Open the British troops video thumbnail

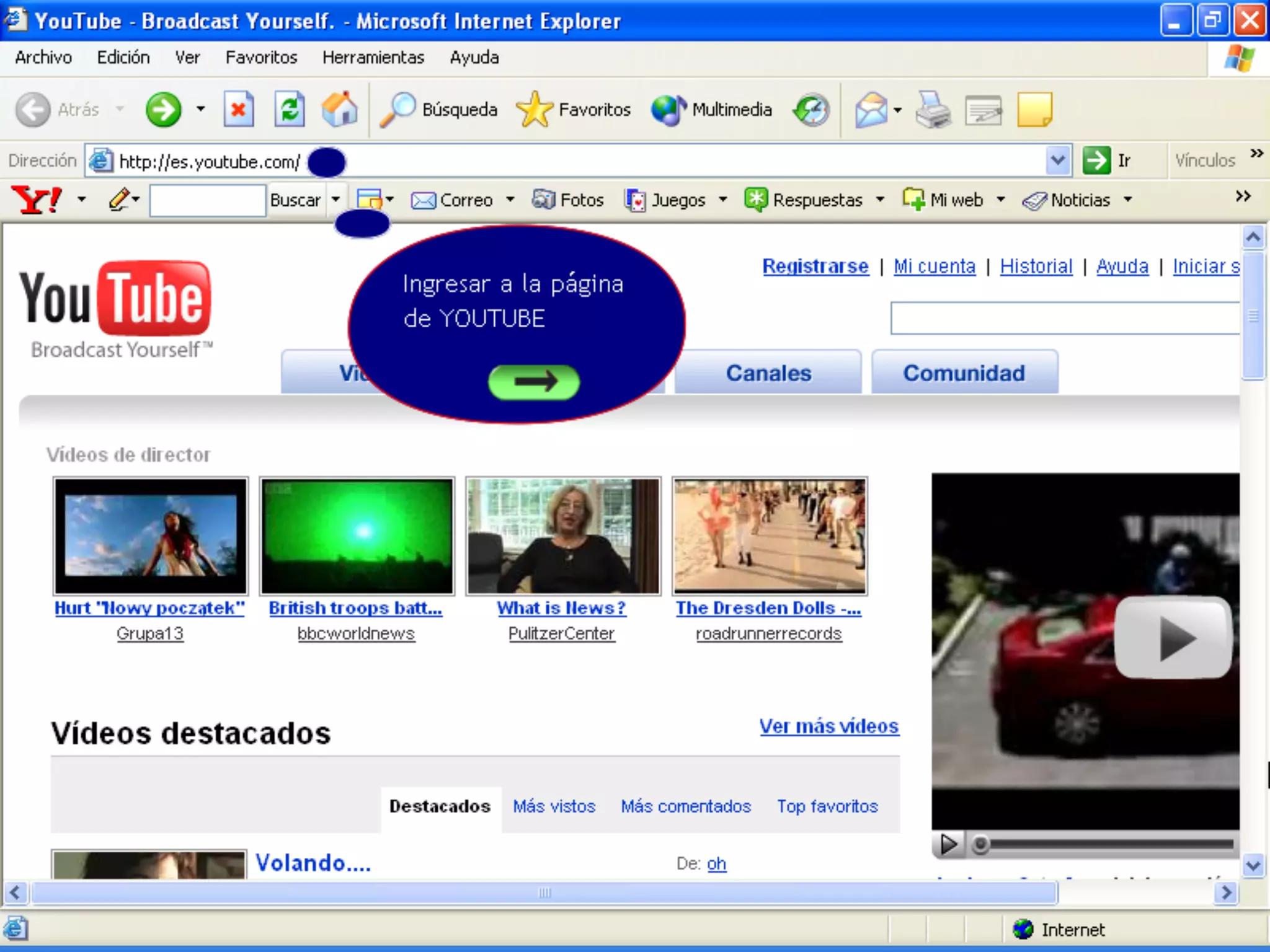tap(357, 536)
